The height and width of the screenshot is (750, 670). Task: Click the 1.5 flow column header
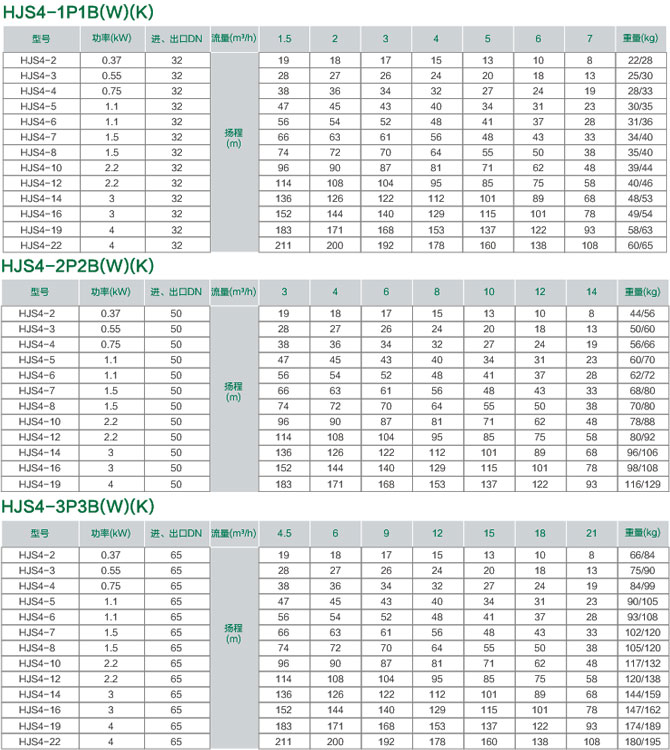[x=284, y=39]
